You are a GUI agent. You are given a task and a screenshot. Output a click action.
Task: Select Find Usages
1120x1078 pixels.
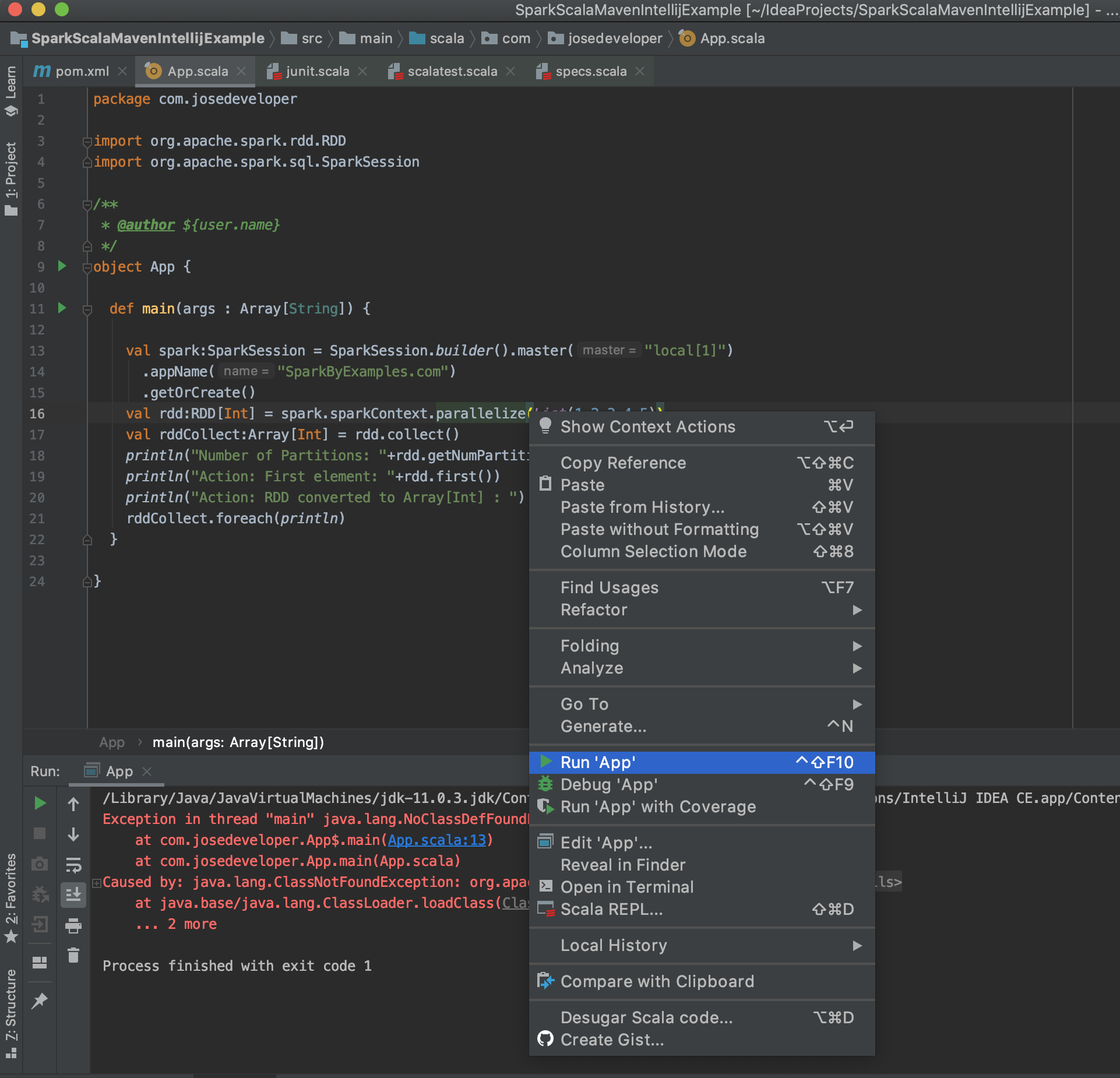[x=702, y=587]
